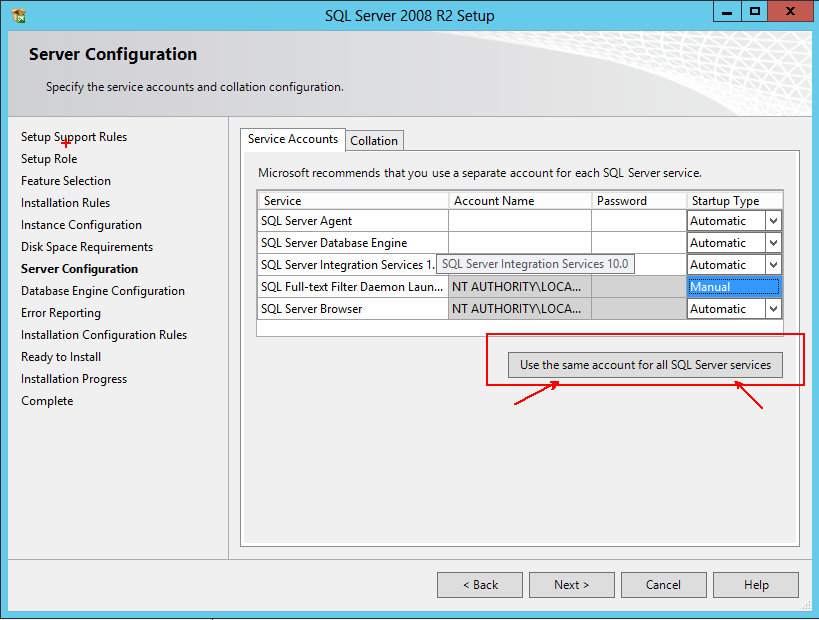Close the SQL Server Setup window
This screenshot has width=819, height=620.
pos(790,11)
